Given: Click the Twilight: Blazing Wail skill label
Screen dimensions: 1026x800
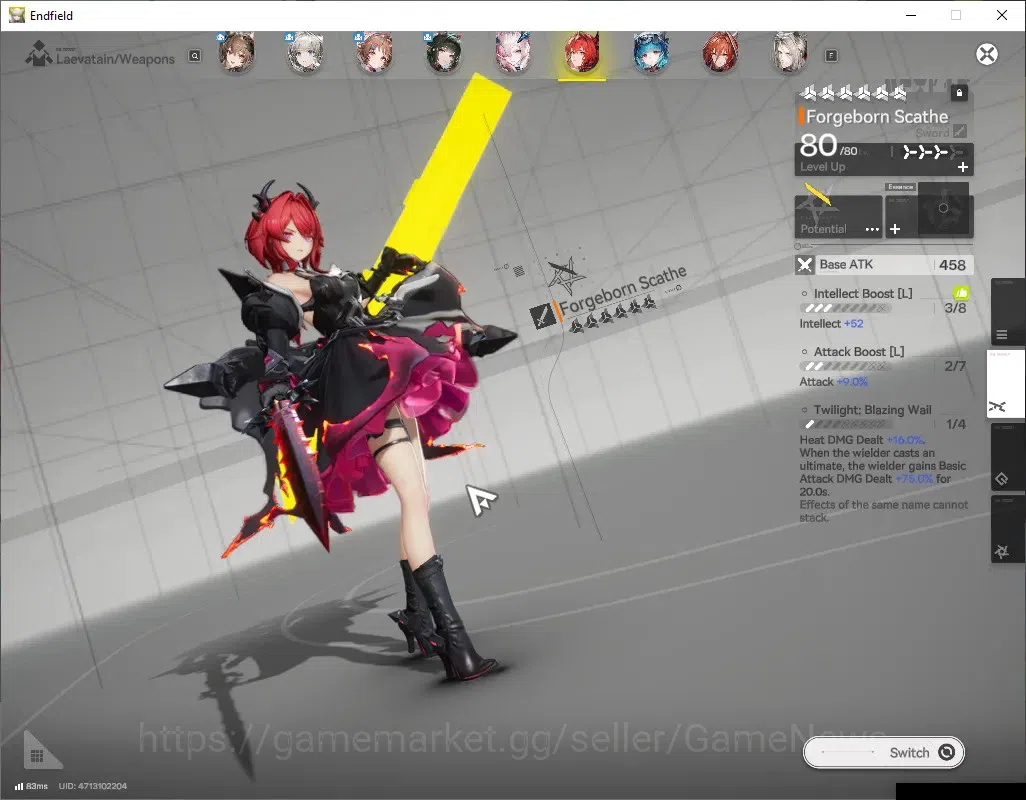Looking at the screenshot, I should [872, 410].
